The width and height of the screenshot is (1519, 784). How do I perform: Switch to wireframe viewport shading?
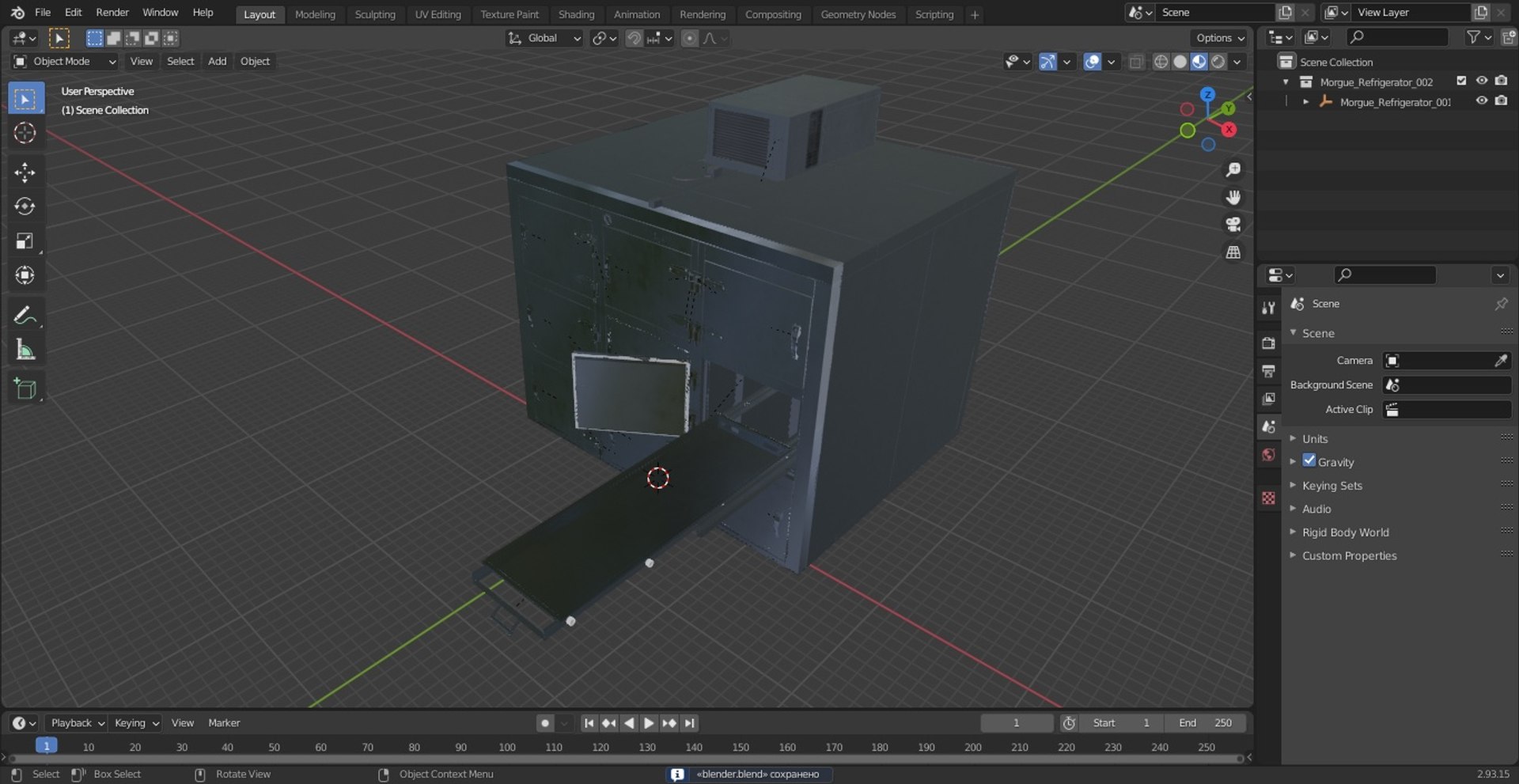pos(1161,62)
